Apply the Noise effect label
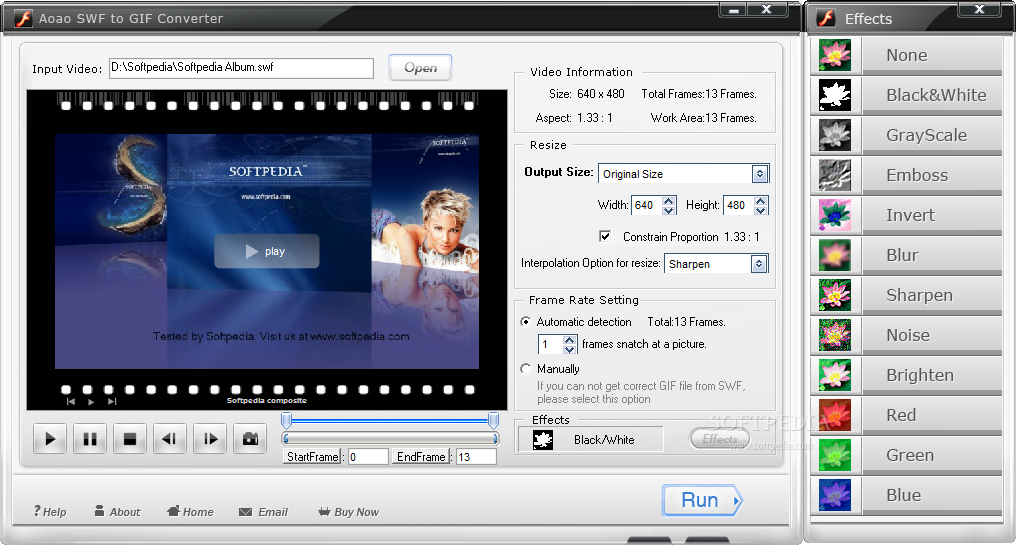This screenshot has height=545, width=1016. tap(908, 335)
